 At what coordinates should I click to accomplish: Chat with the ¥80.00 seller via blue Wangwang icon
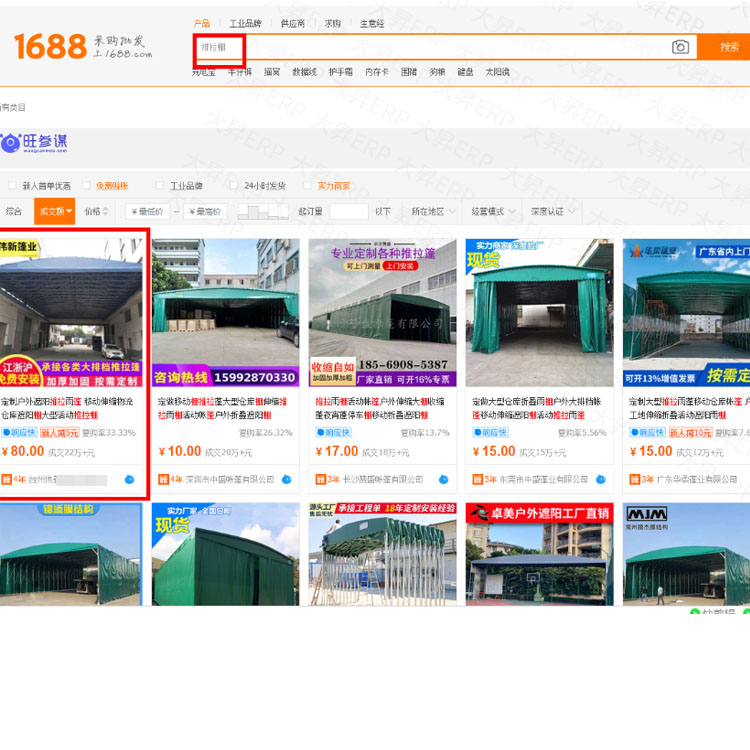pyautogui.click(x=129, y=479)
